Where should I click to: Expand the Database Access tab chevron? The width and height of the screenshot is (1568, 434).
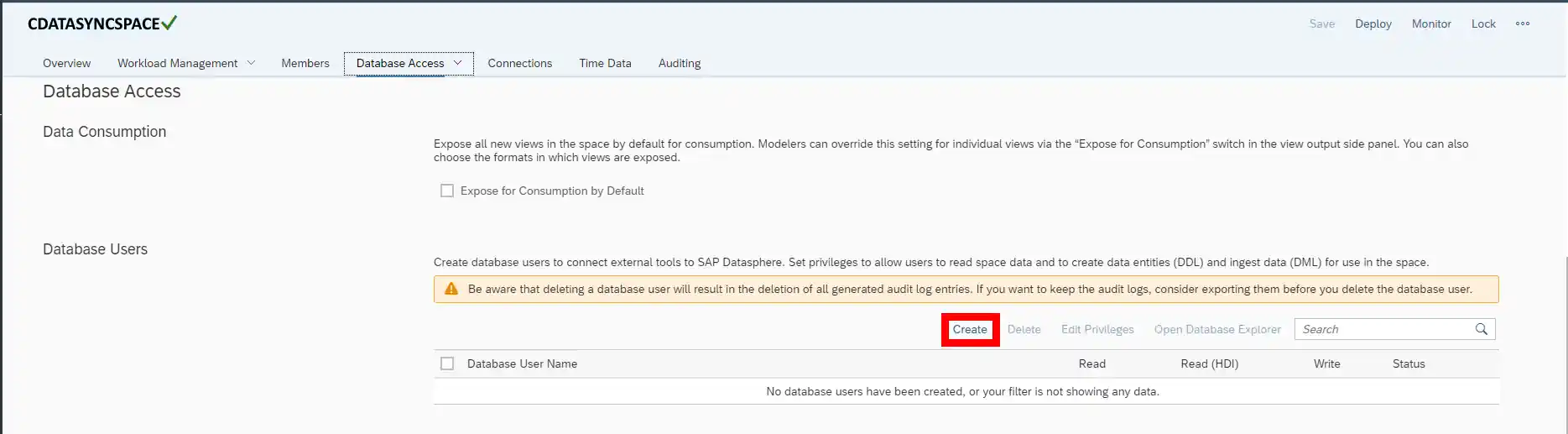(x=458, y=63)
